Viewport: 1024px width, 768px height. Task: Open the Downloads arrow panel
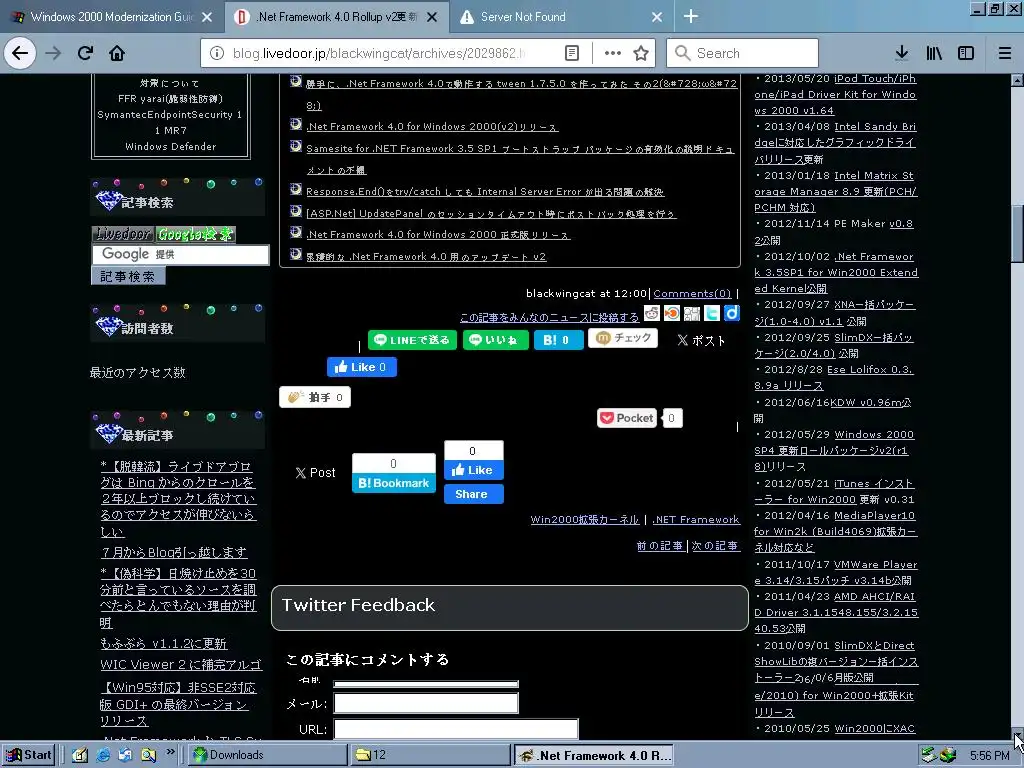click(x=901, y=53)
